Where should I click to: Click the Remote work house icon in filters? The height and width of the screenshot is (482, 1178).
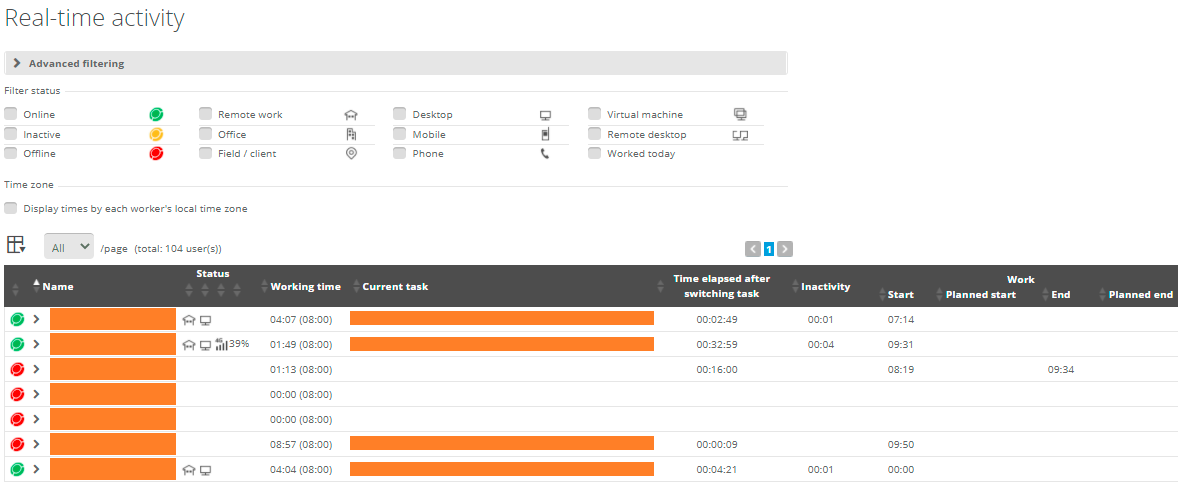coord(350,115)
